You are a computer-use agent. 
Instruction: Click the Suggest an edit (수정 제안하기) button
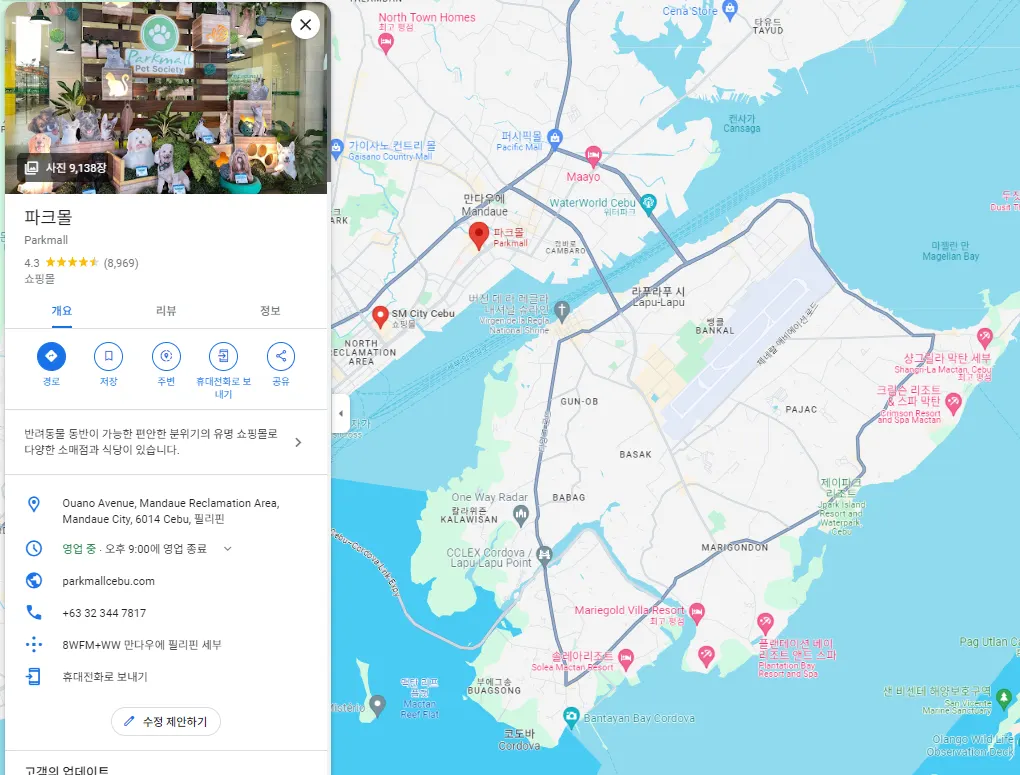coord(166,722)
